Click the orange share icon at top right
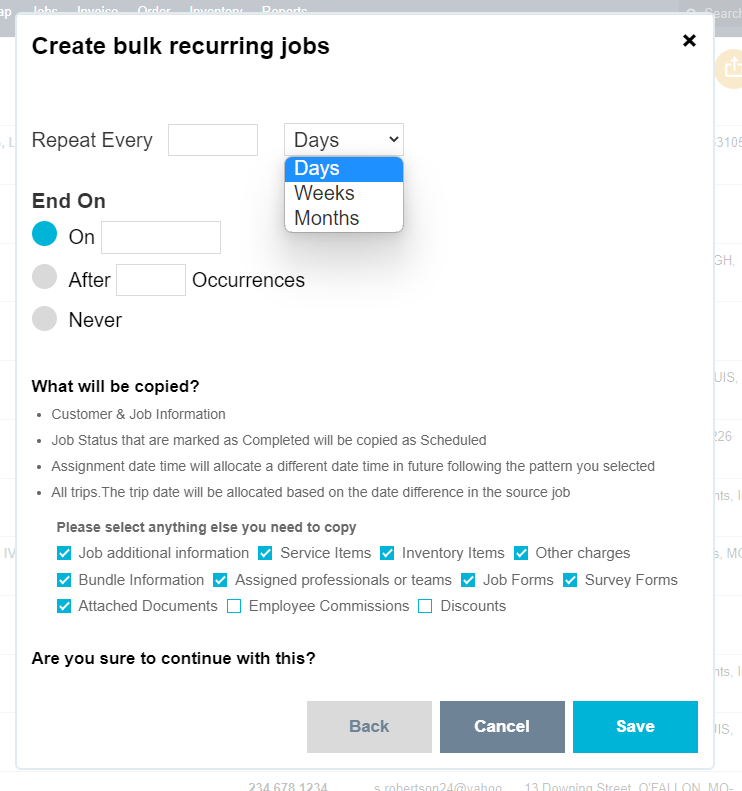The height and width of the screenshot is (791, 742). pyautogui.click(x=731, y=69)
